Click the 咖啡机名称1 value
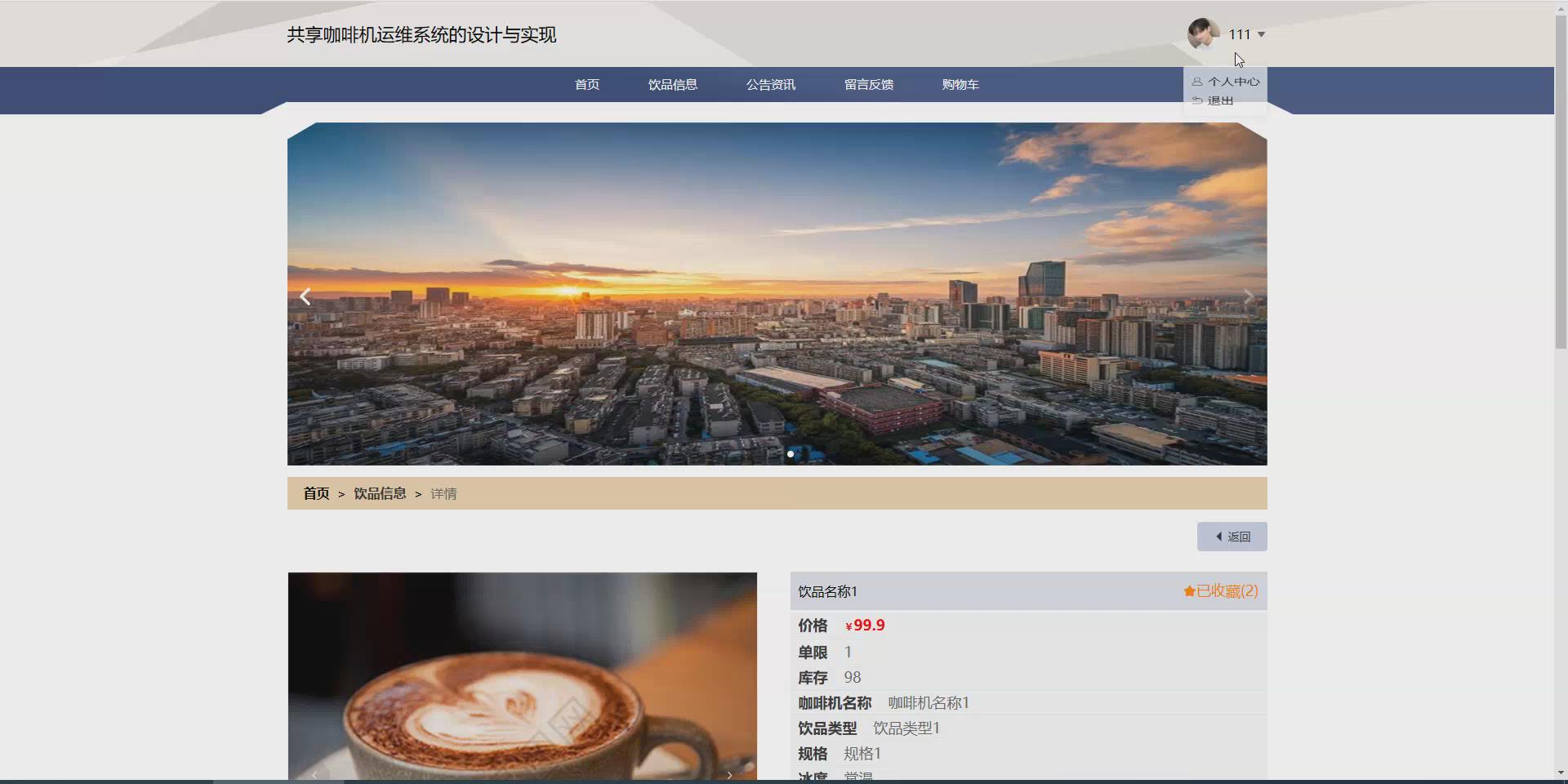 (x=929, y=703)
